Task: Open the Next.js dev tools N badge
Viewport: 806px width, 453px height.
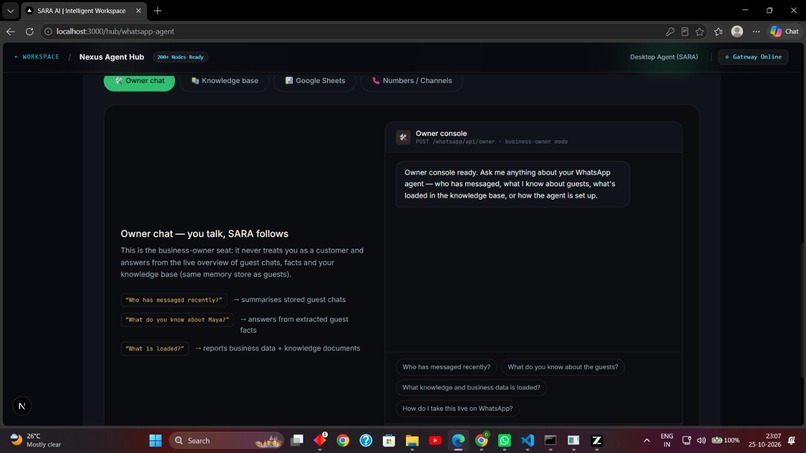Action: click(x=22, y=406)
